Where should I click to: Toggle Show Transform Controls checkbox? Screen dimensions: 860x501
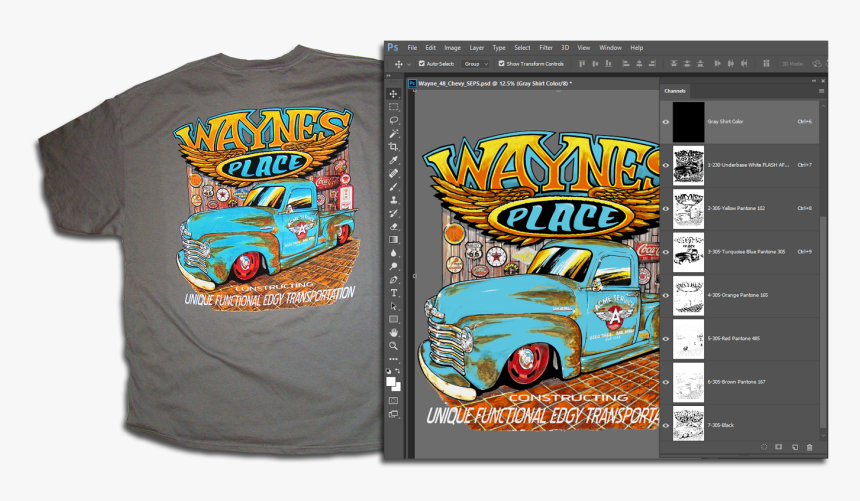(501, 64)
